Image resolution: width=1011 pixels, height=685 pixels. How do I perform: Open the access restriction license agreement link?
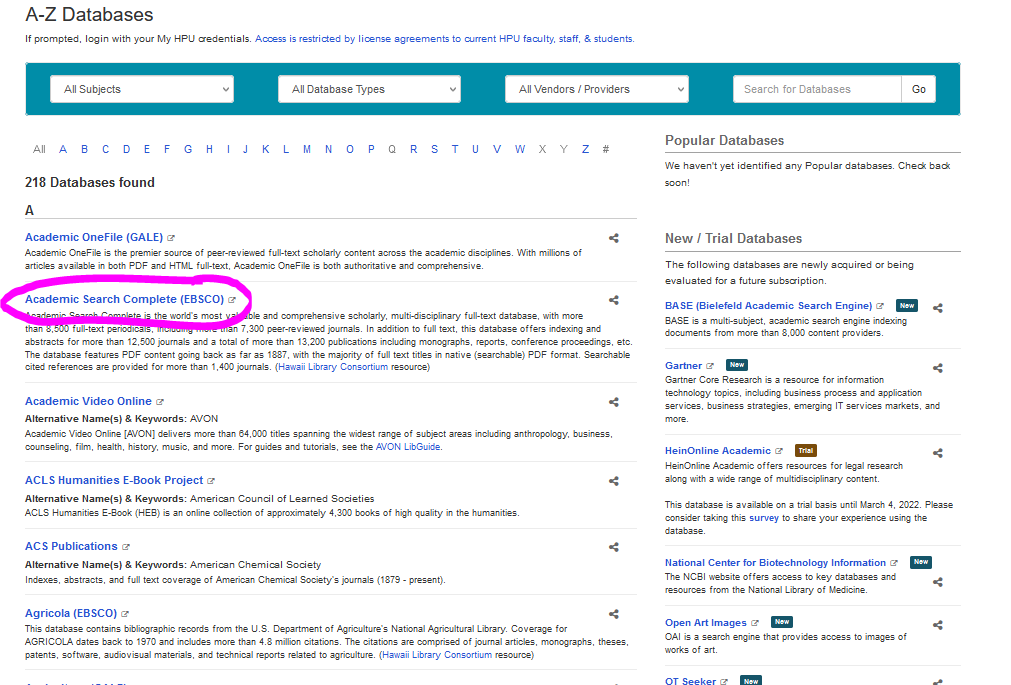pos(444,39)
